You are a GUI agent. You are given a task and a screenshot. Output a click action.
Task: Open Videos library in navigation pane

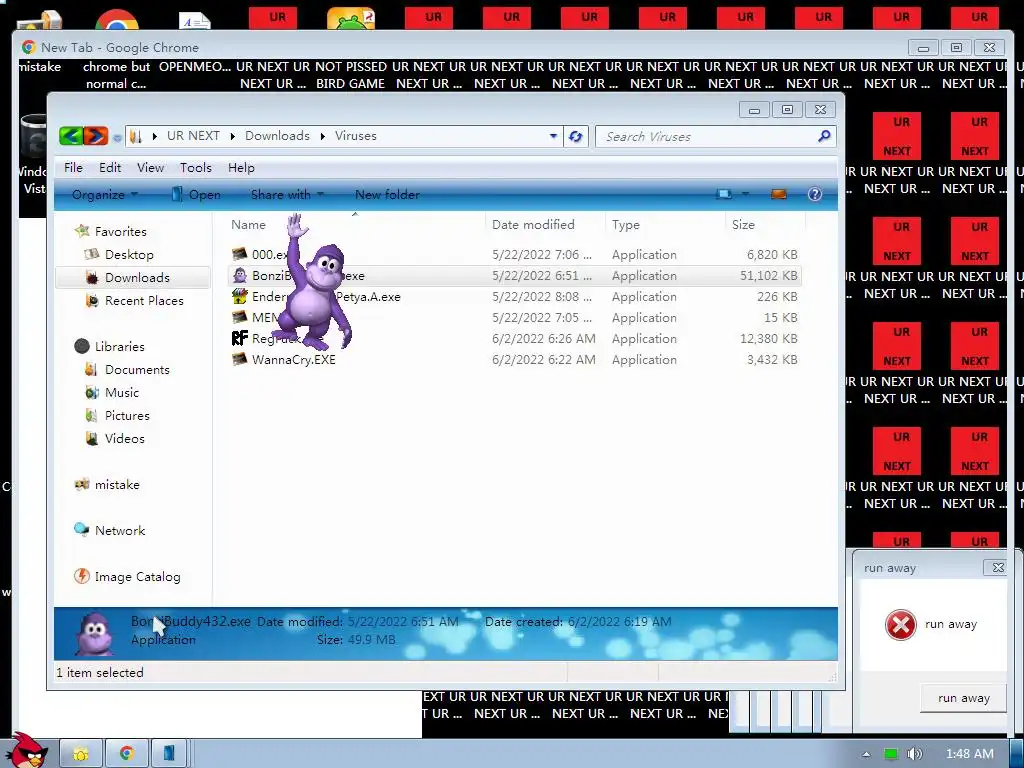tap(124, 438)
